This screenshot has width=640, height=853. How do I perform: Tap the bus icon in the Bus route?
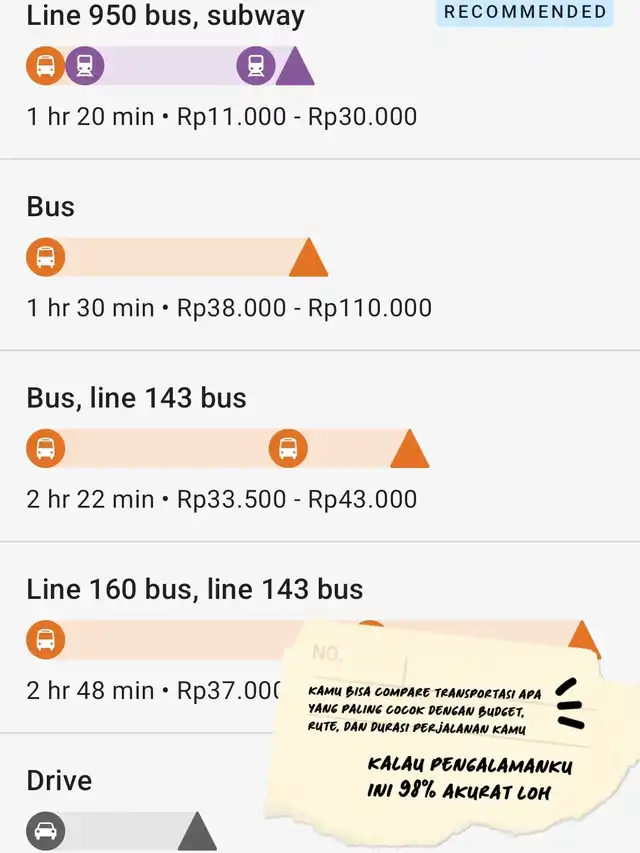point(45,258)
